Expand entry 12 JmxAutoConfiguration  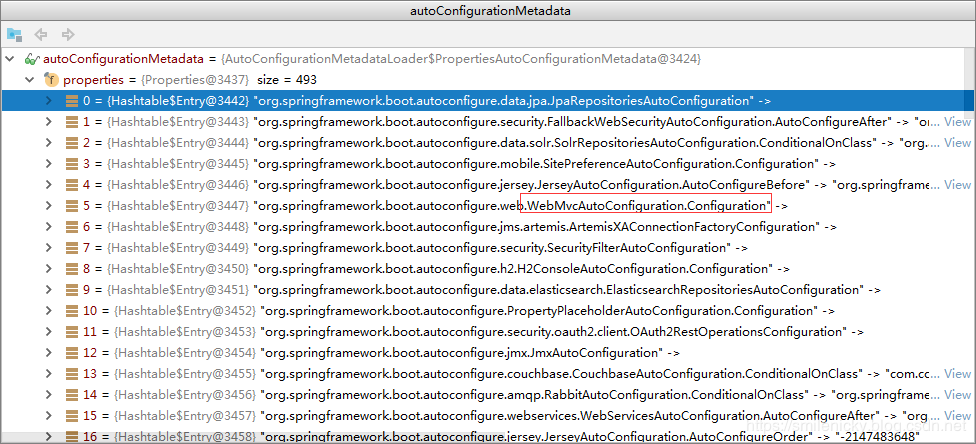click(49, 352)
